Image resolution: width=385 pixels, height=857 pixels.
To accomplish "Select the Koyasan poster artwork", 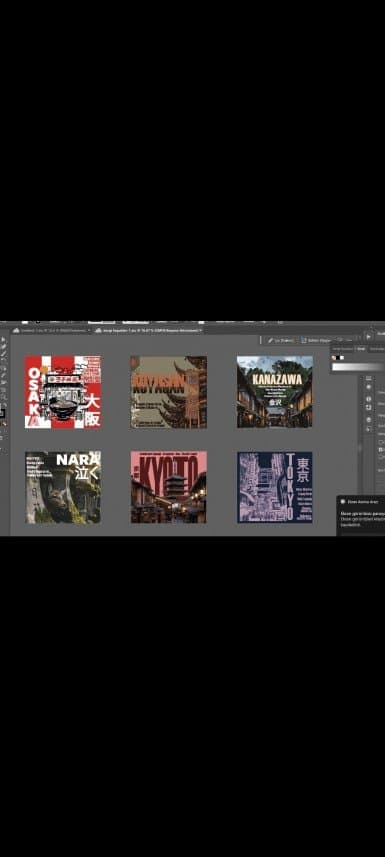I will point(168,392).
